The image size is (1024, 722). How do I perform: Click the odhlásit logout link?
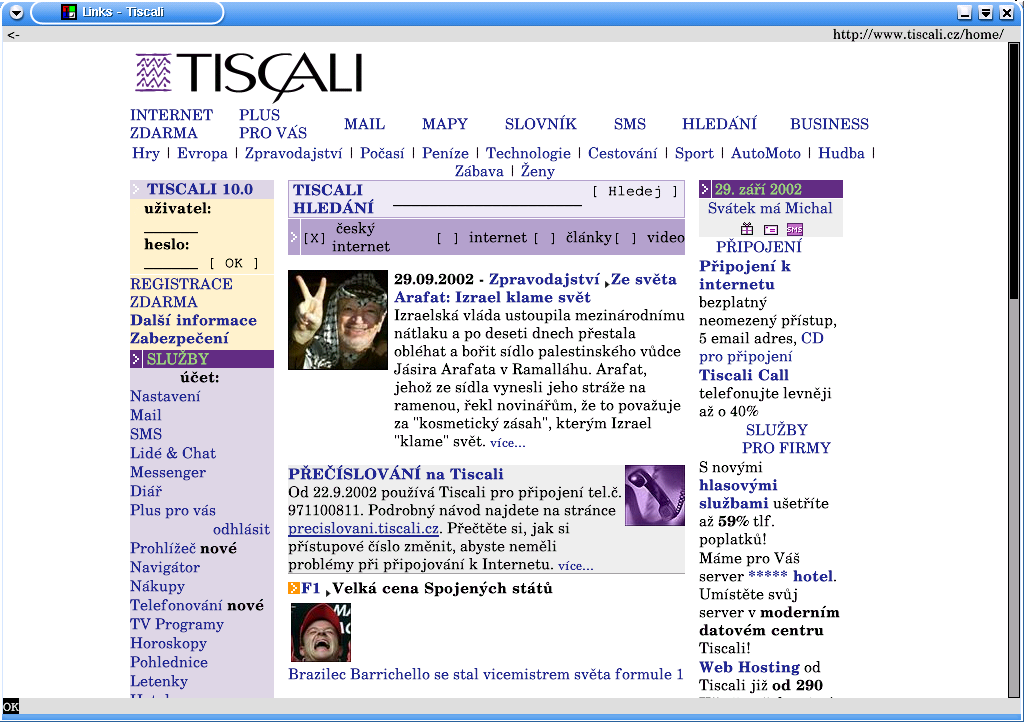[x=242, y=529]
